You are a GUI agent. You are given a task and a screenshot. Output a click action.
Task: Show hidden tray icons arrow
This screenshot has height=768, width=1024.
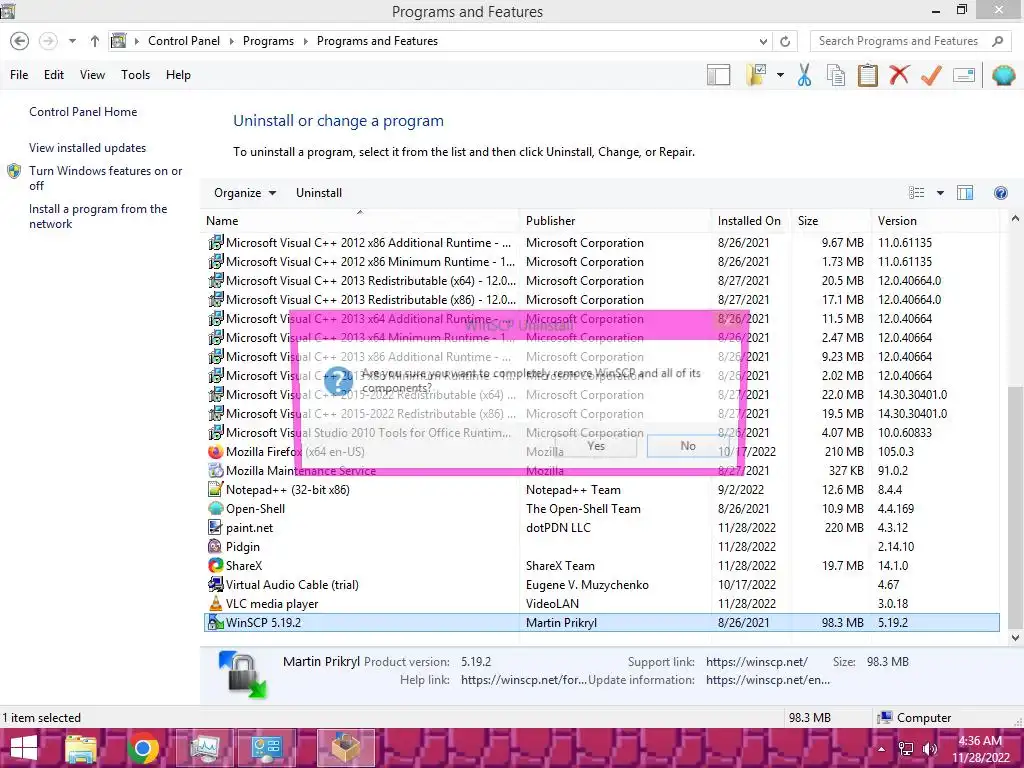pos(882,749)
